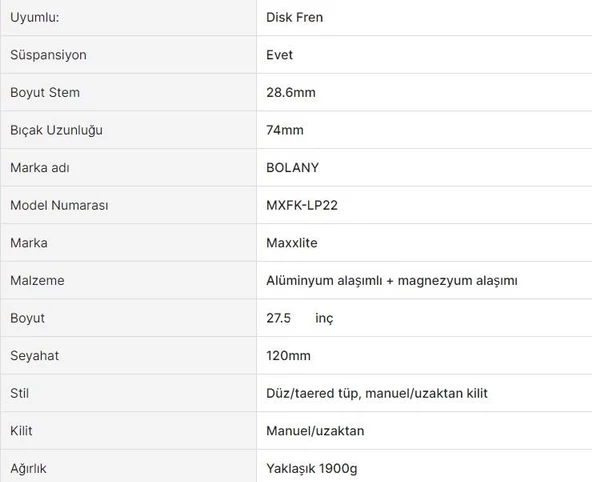Select the 'BOLANY' brand name value

[x=293, y=168]
